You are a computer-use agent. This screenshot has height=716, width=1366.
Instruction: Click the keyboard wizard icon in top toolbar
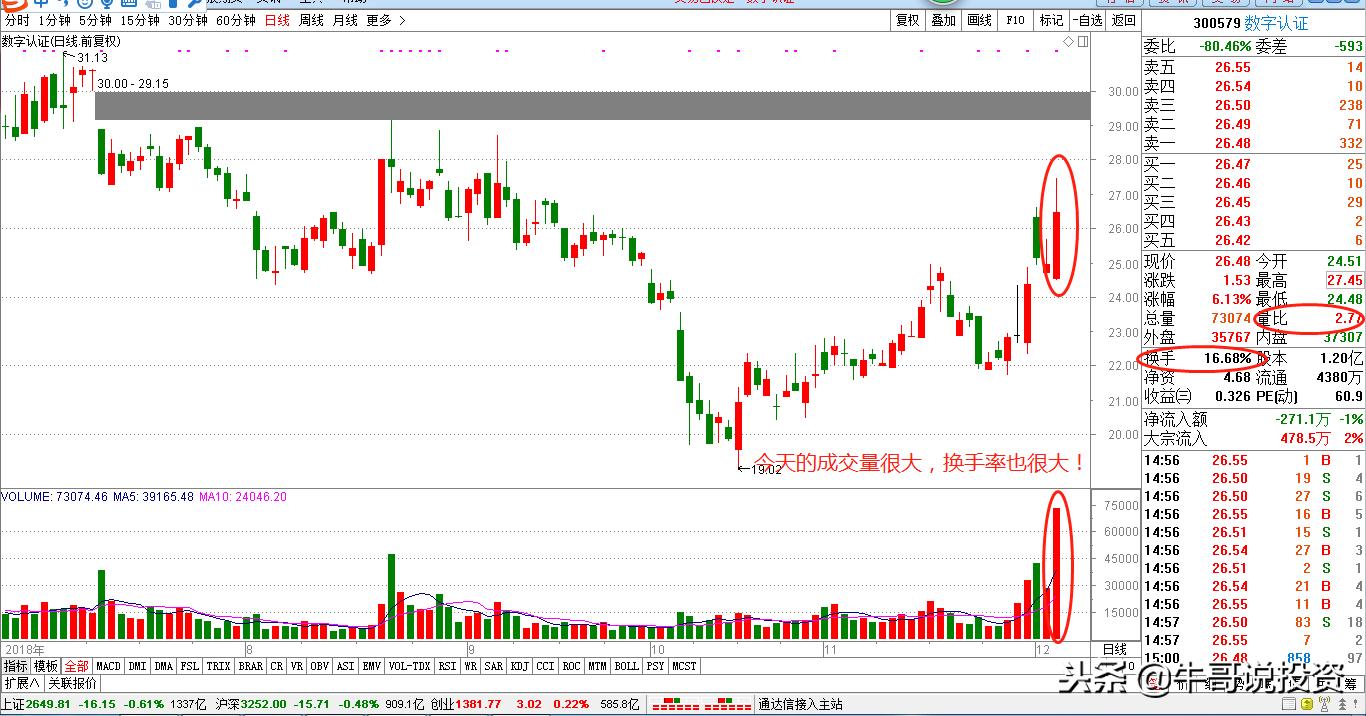(x=128, y=6)
